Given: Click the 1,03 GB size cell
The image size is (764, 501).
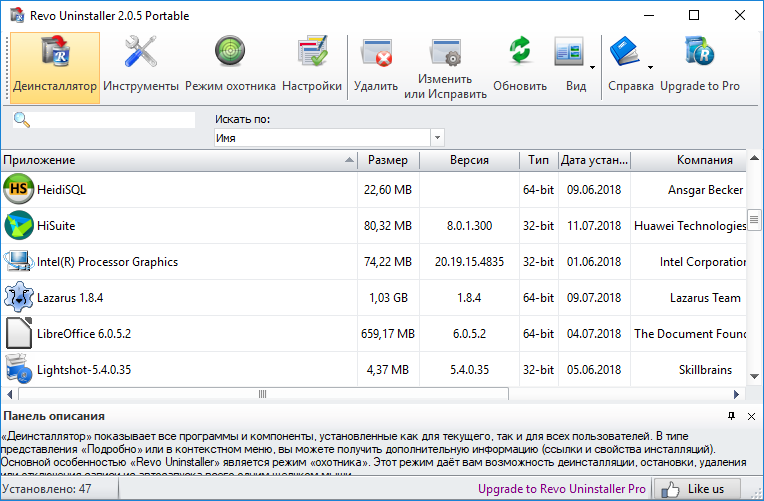Looking at the screenshot, I should click(388, 298).
